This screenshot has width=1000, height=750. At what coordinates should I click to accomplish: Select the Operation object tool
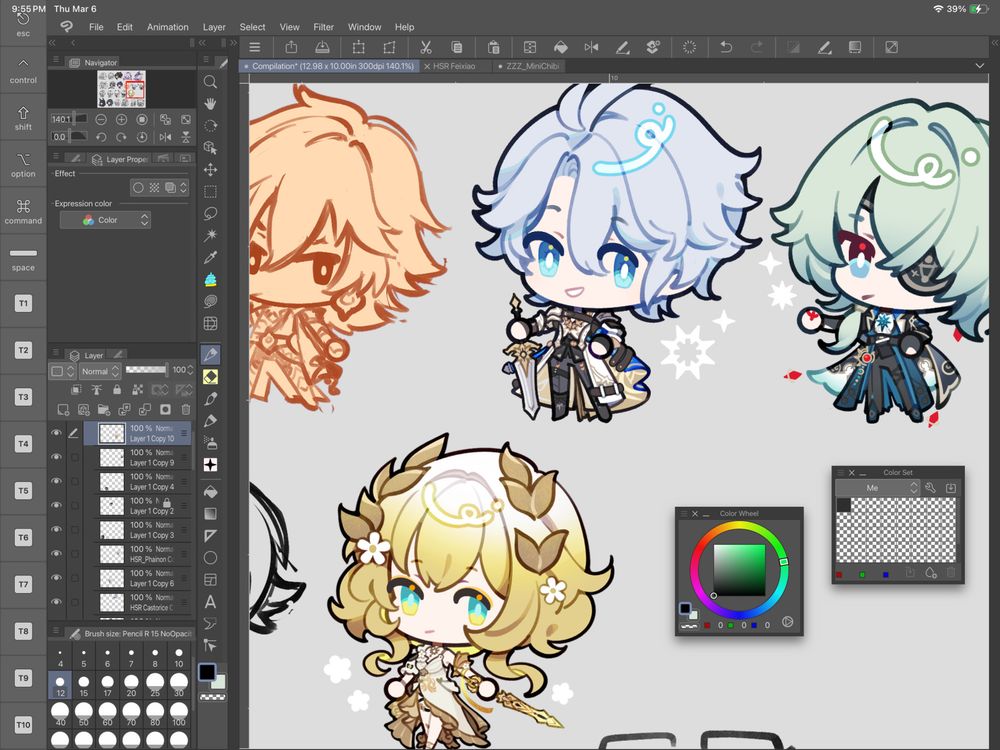point(210,147)
